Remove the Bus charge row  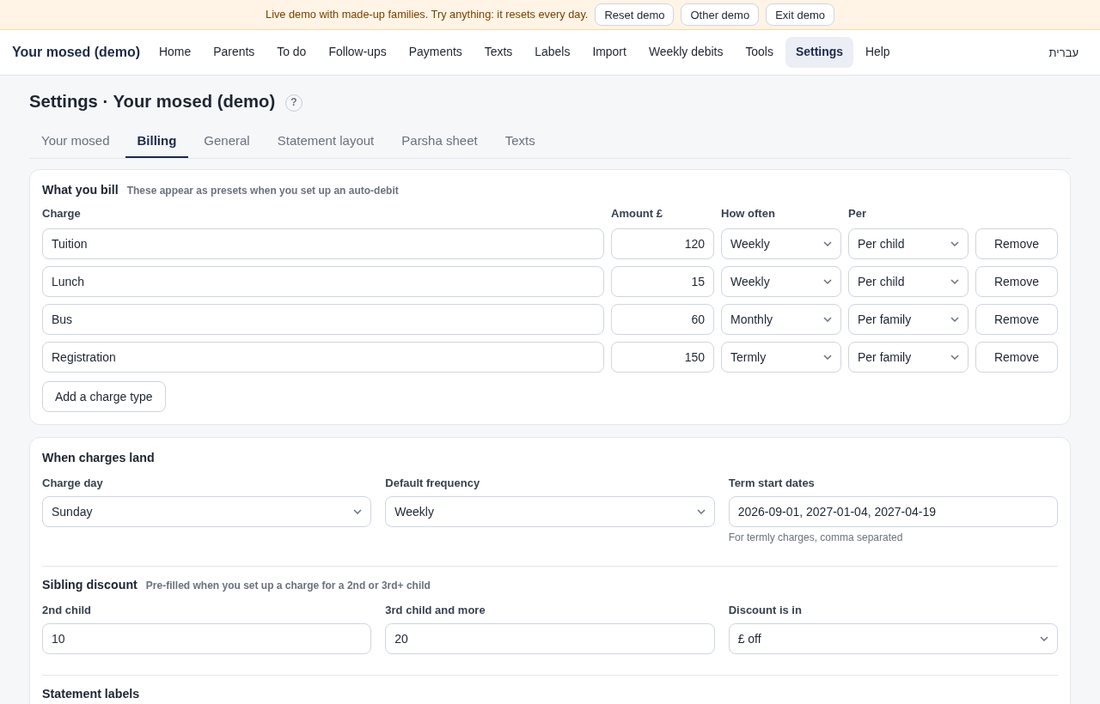pyautogui.click(x=1016, y=320)
